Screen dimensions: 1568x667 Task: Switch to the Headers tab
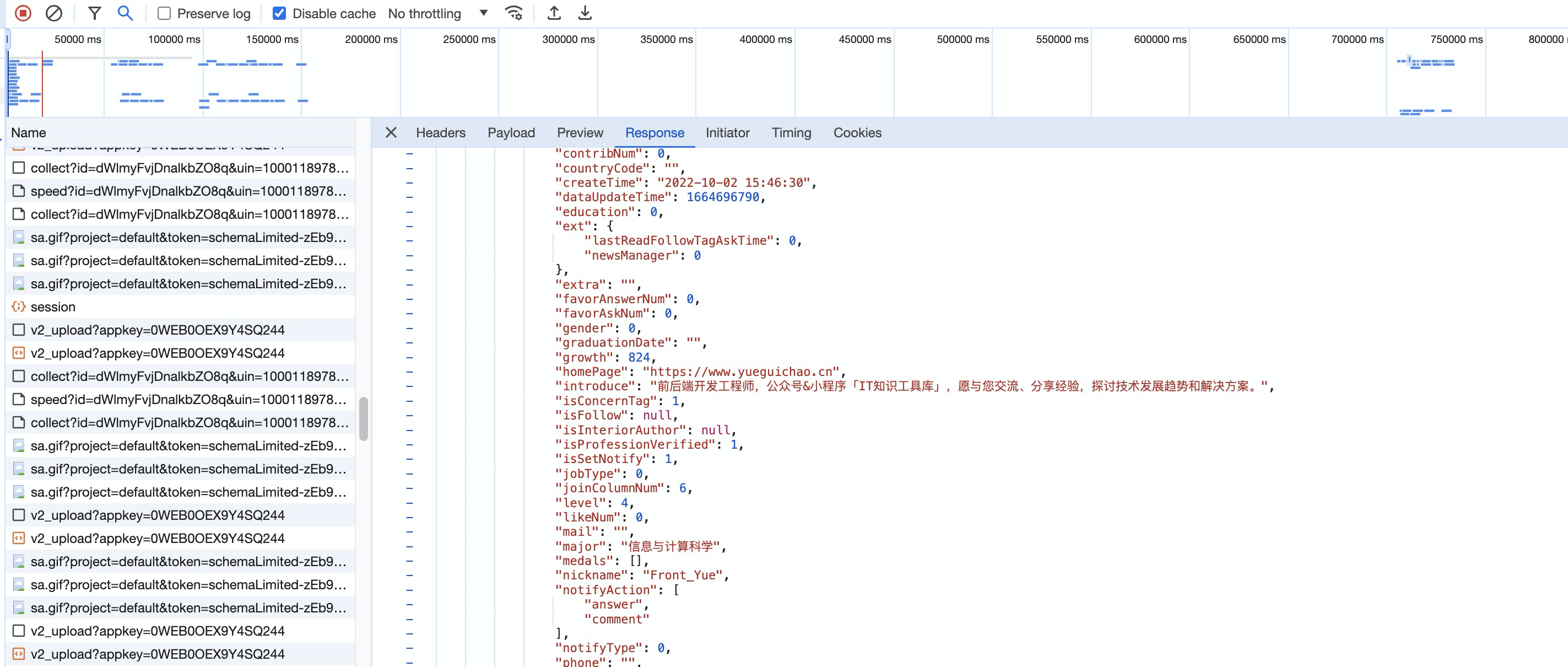point(440,132)
